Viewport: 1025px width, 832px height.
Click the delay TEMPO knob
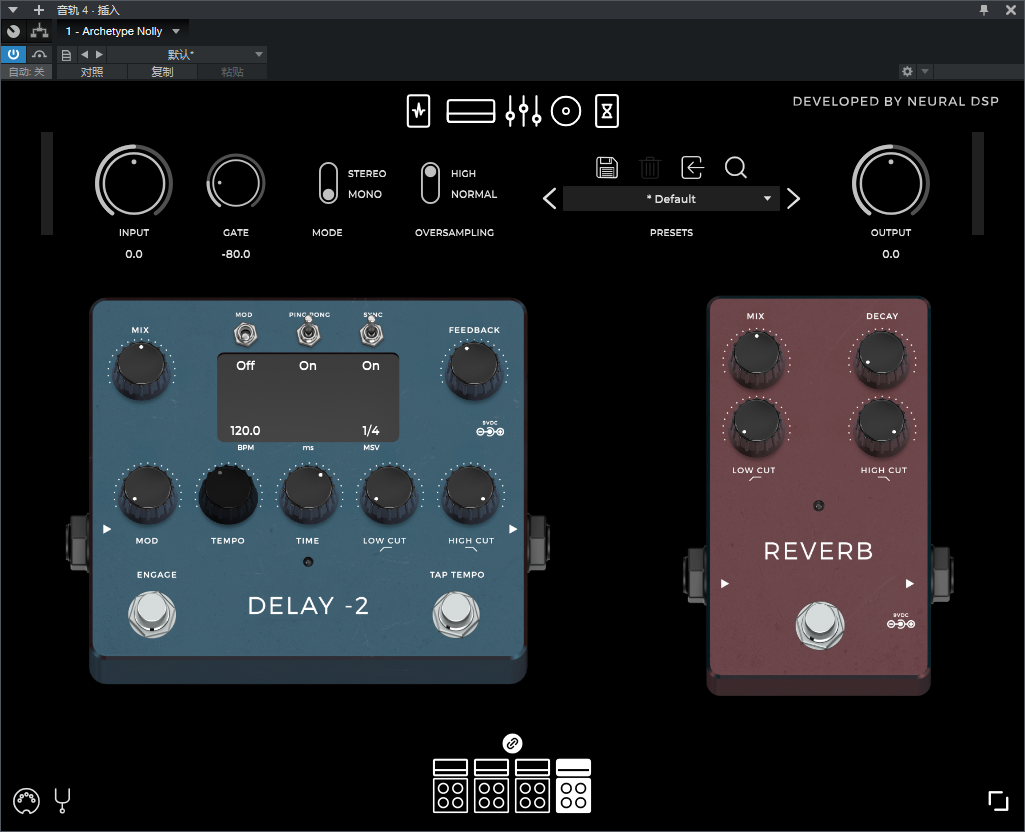pos(227,494)
